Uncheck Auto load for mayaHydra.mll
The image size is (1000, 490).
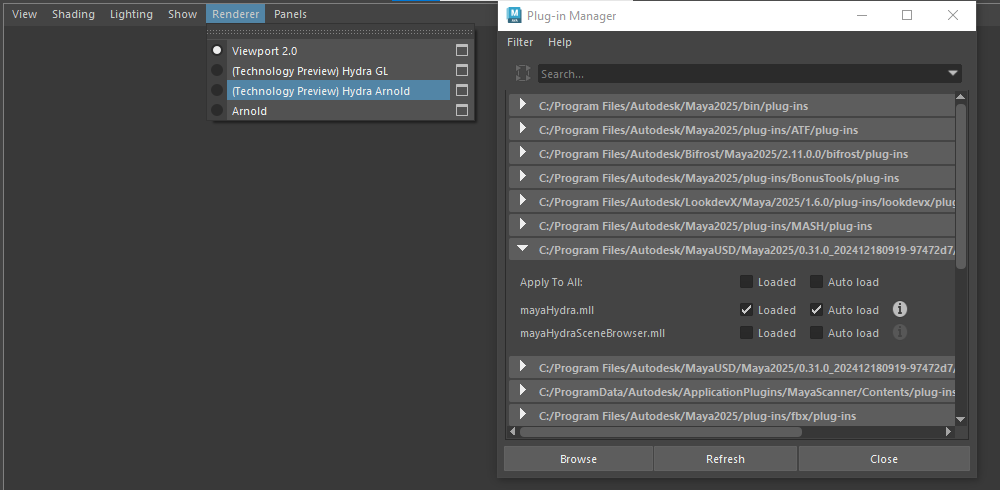click(x=816, y=310)
